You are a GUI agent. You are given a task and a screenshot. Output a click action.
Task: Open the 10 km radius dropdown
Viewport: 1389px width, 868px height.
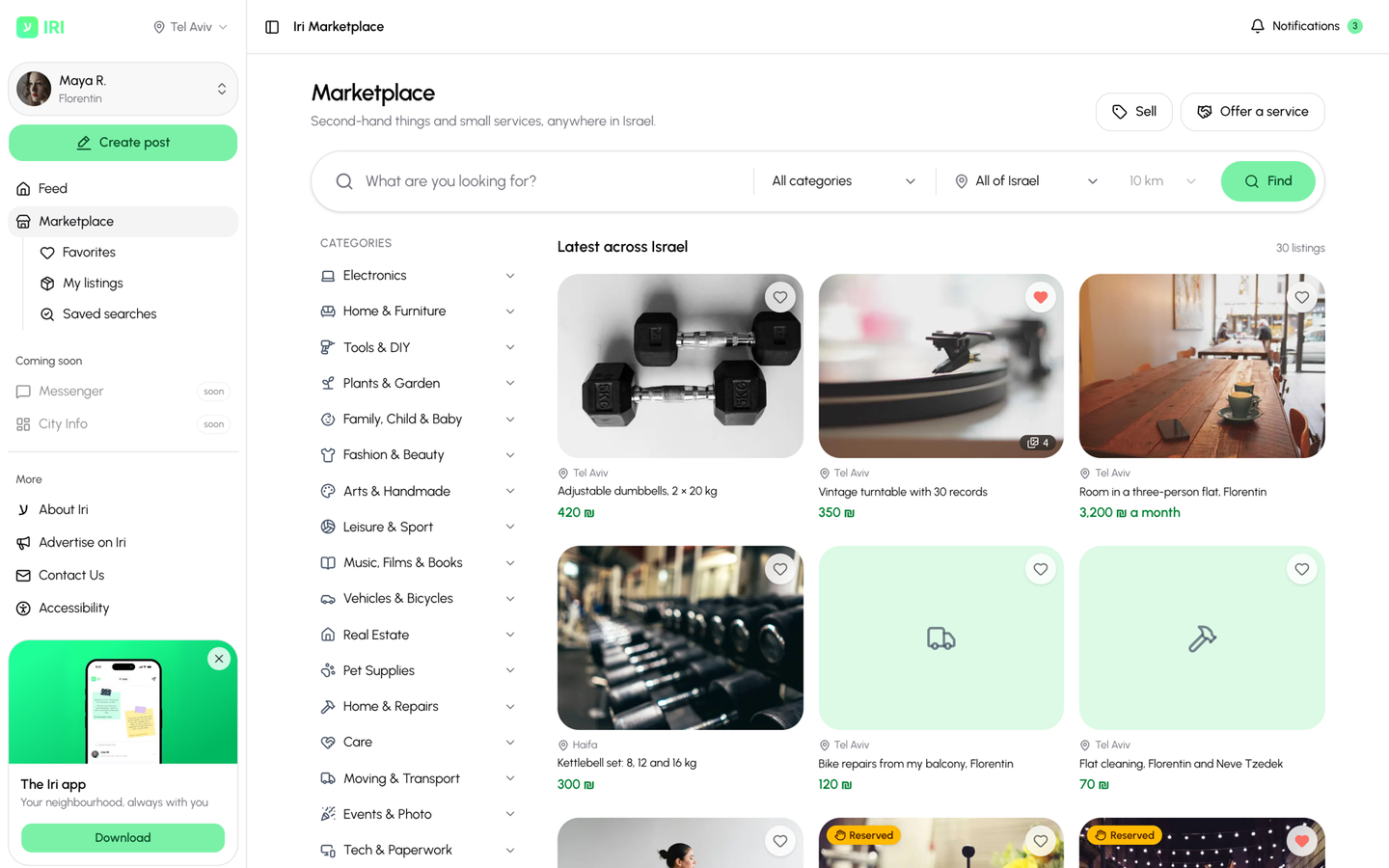click(1162, 181)
